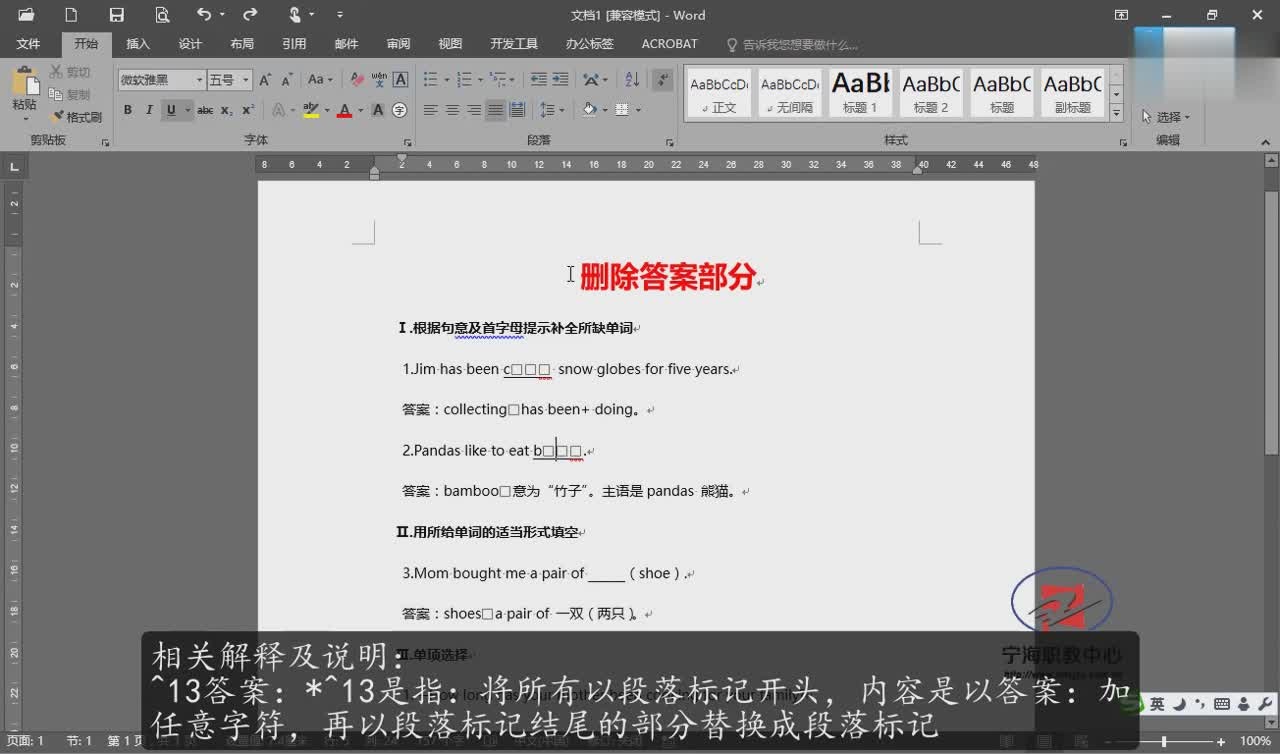Screen dimensions: 1280x754
Task: Increase paragraph indent
Action: (x=561, y=80)
